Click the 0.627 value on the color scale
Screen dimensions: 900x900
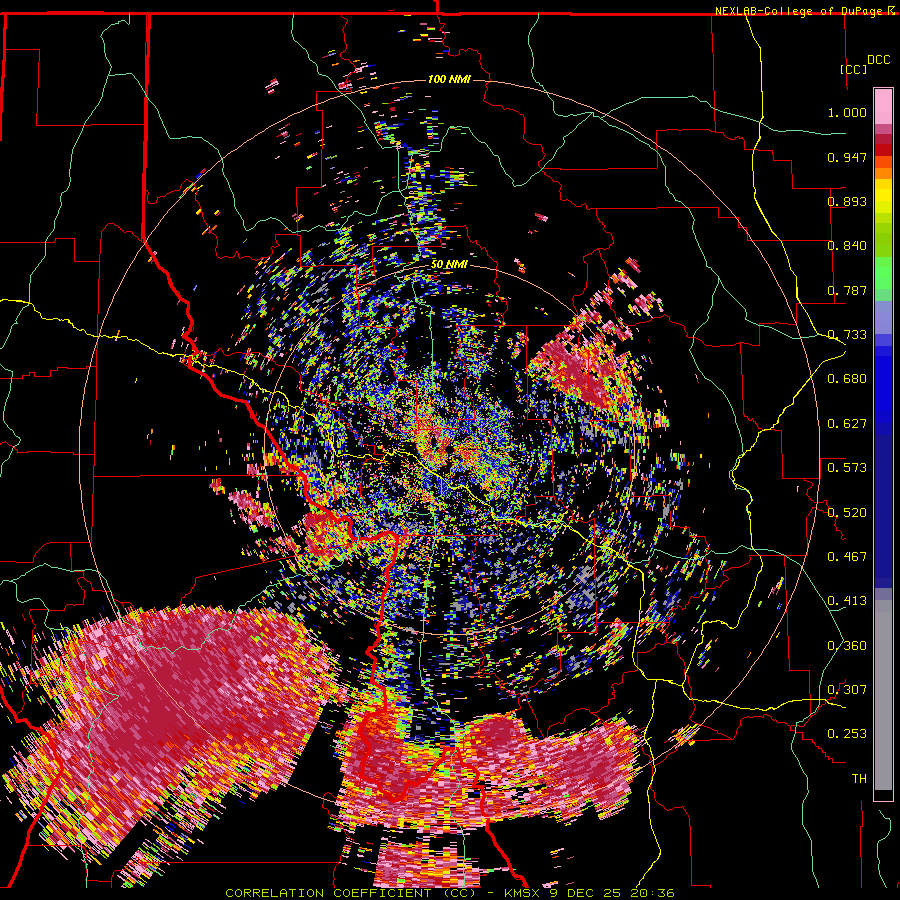[x=847, y=424]
